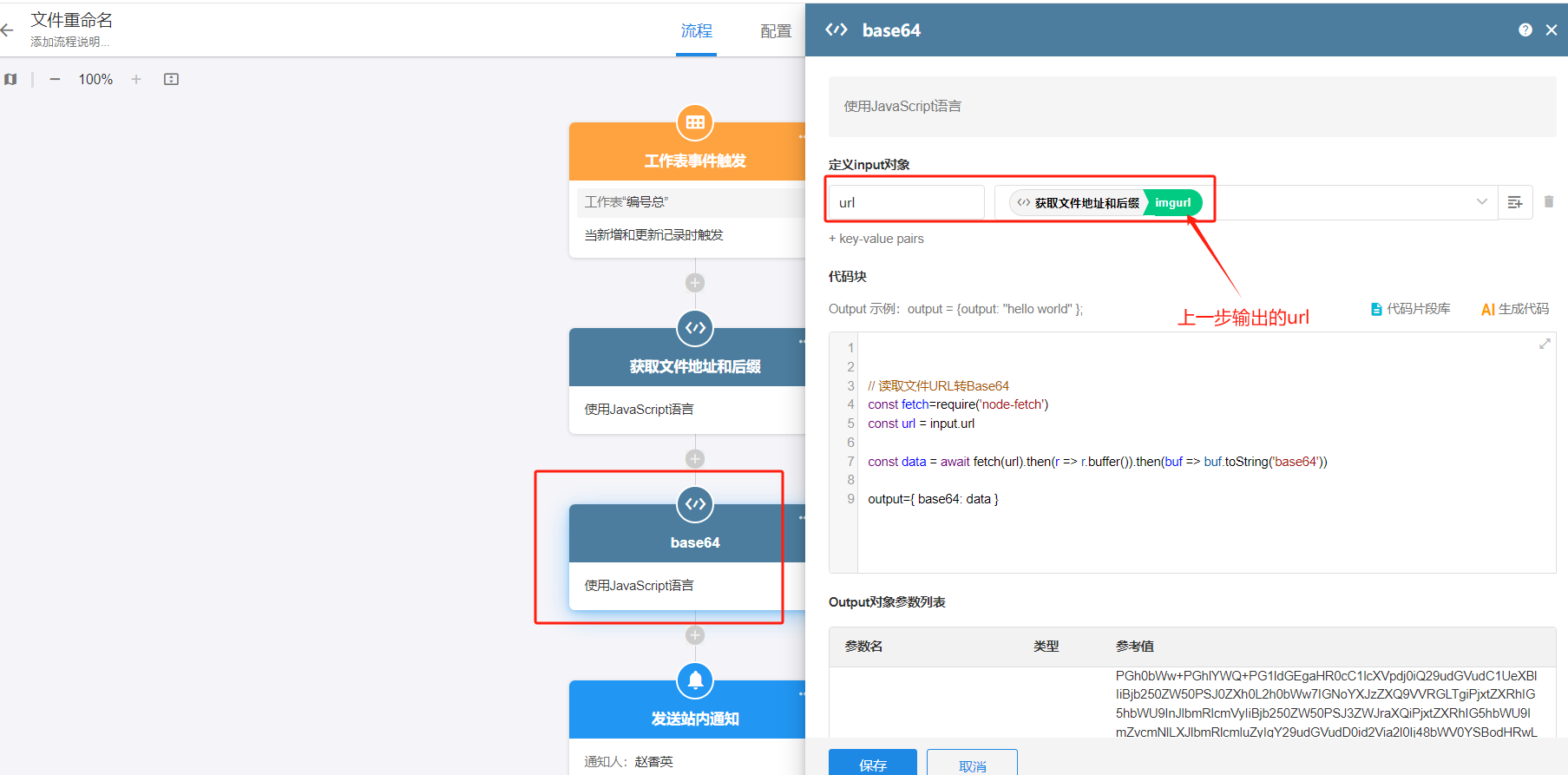Close the base64 settings panel
Screen dimensions: 1568x775
(x=1552, y=30)
